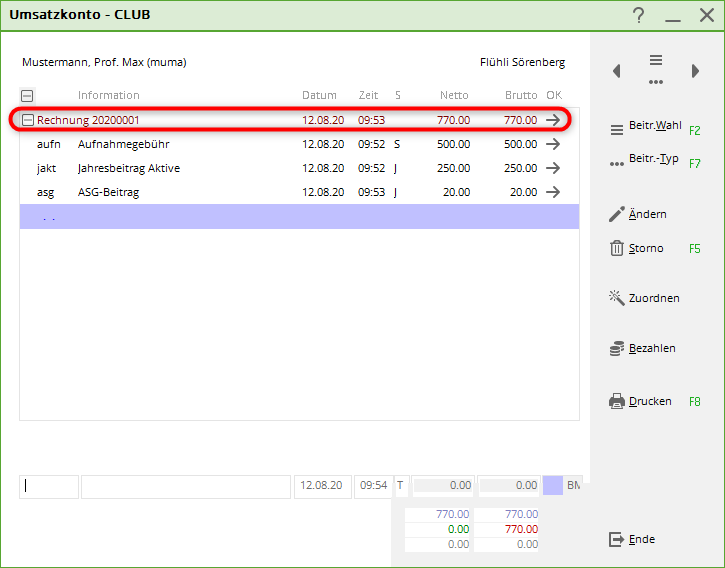Click the coins icon for Bezahlen
The height and width of the screenshot is (568, 725).
(617, 349)
